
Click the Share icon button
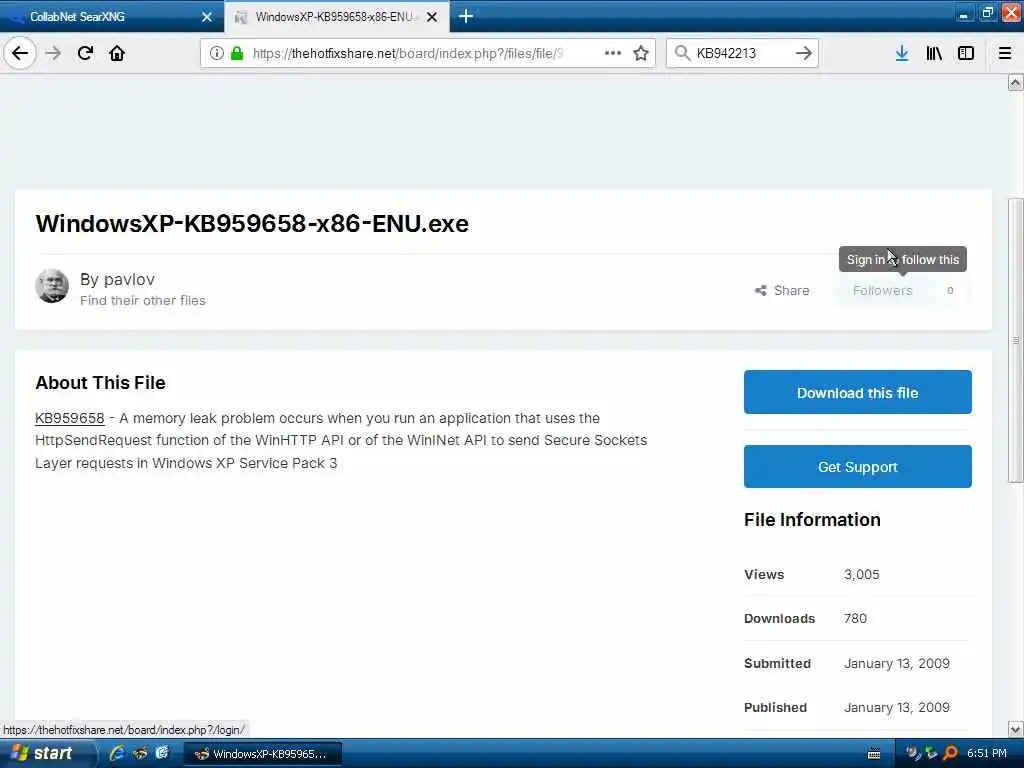(782, 291)
